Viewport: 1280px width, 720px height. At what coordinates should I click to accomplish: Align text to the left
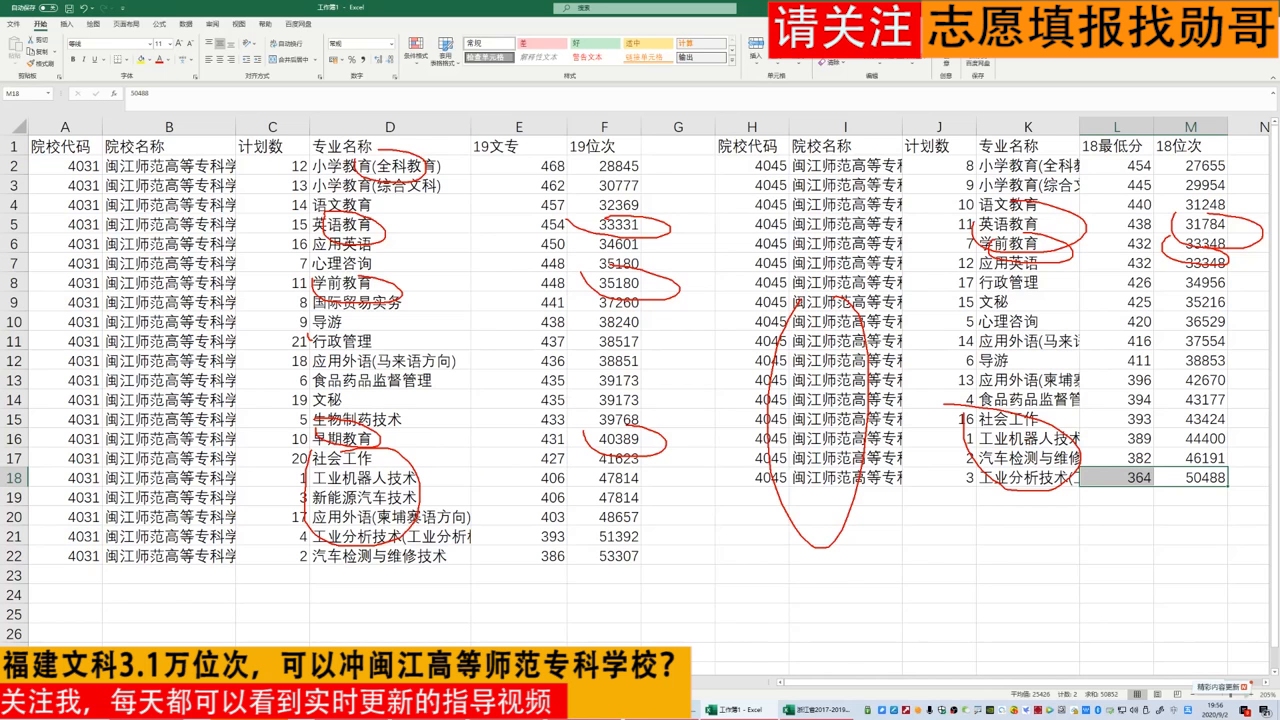(208, 59)
